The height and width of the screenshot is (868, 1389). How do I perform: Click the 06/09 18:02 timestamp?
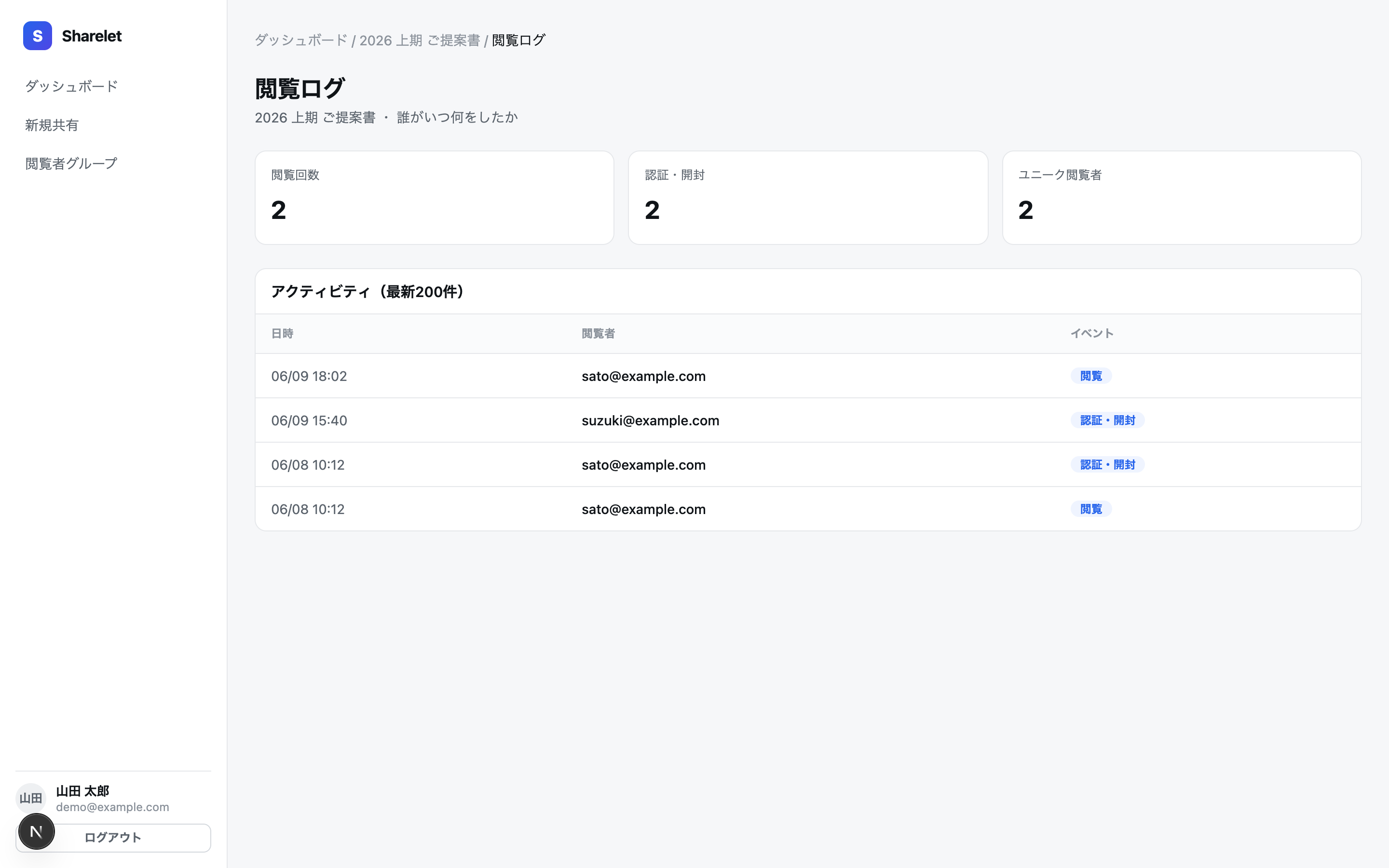309,376
